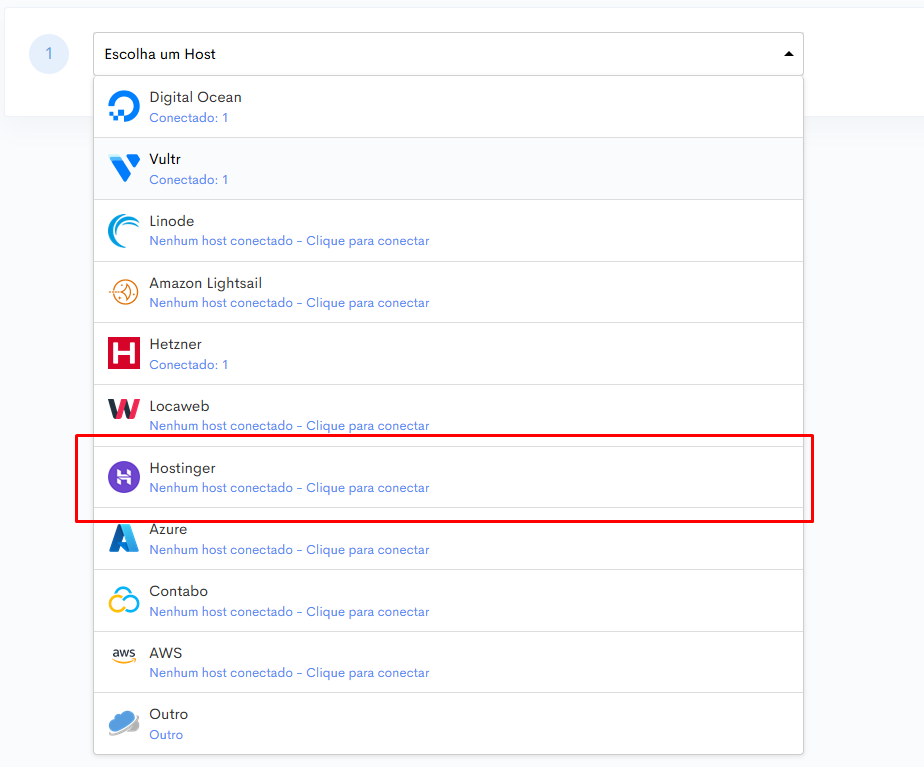Screen dimensions: 924x767
Task: Select Vultr host option
Action: click(448, 168)
